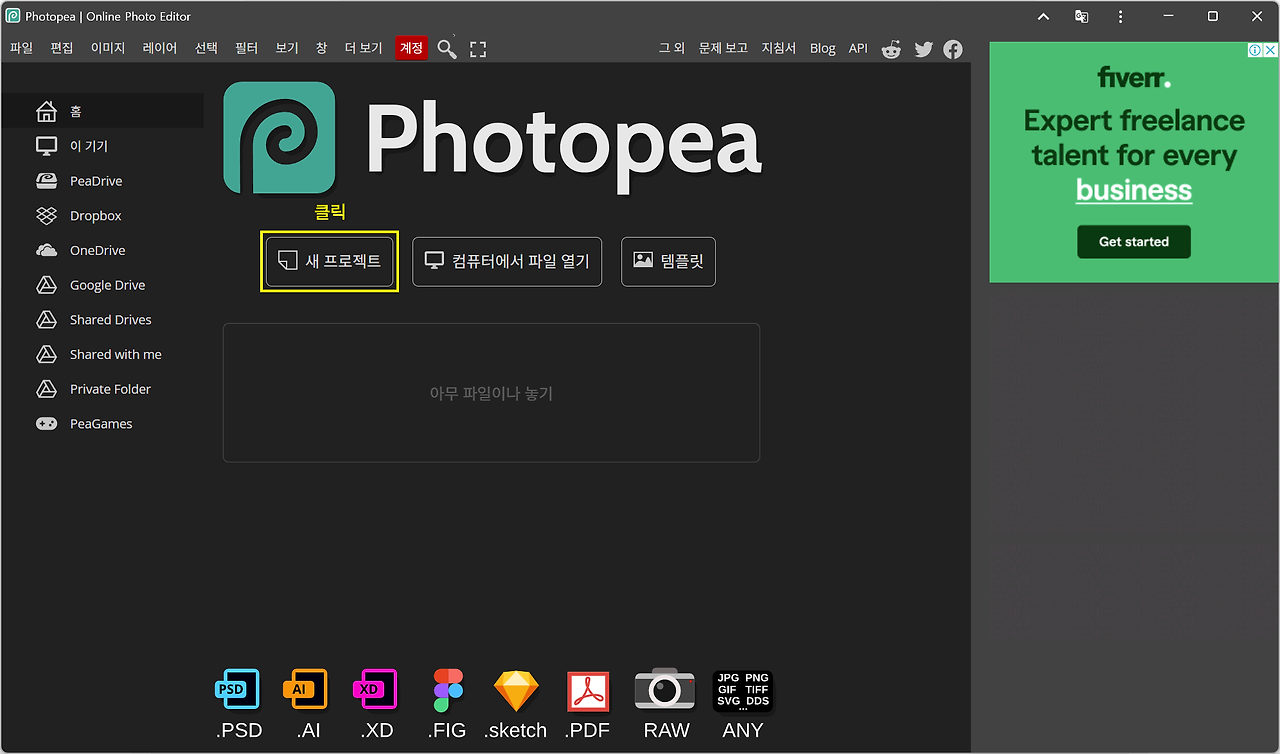Toggle fullscreen mode icon
The height and width of the screenshot is (754, 1280).
478,49
